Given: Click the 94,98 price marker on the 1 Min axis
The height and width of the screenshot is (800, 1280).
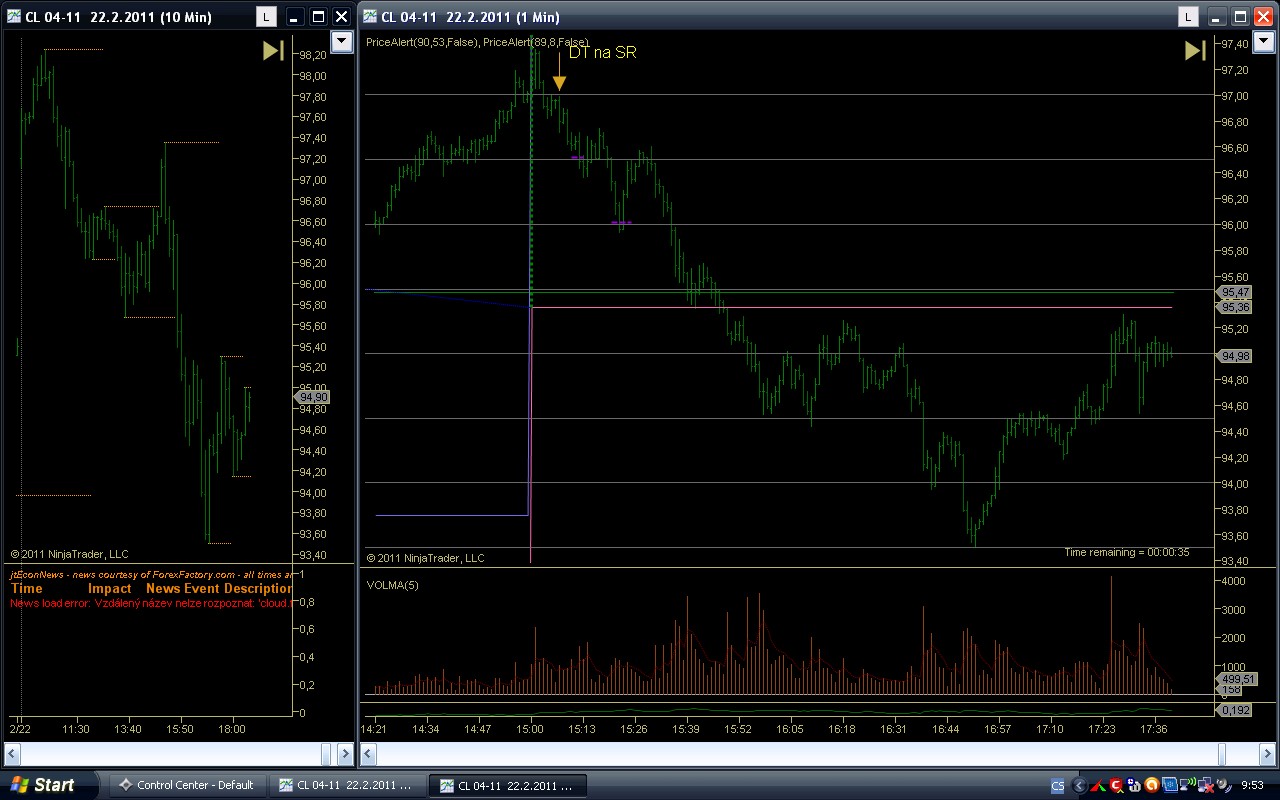Looking at the screenshot, I should pyautogui.click(x=1235, y=356).
